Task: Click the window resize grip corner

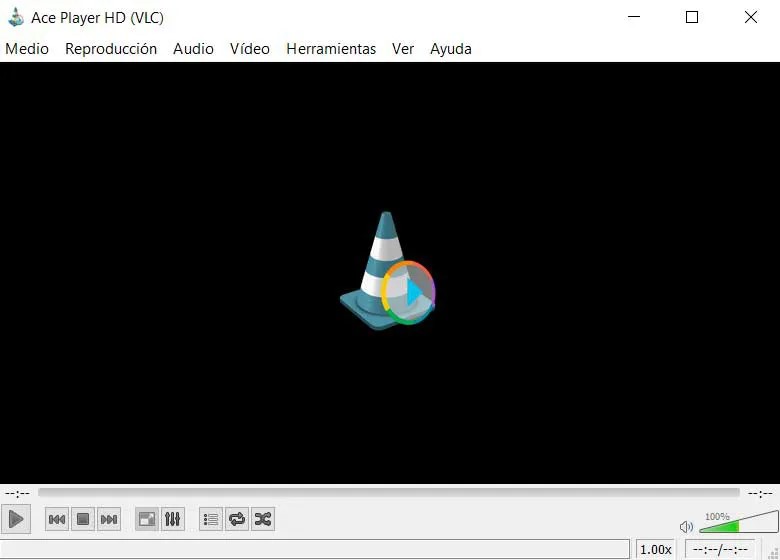Action: pos(774,554)
